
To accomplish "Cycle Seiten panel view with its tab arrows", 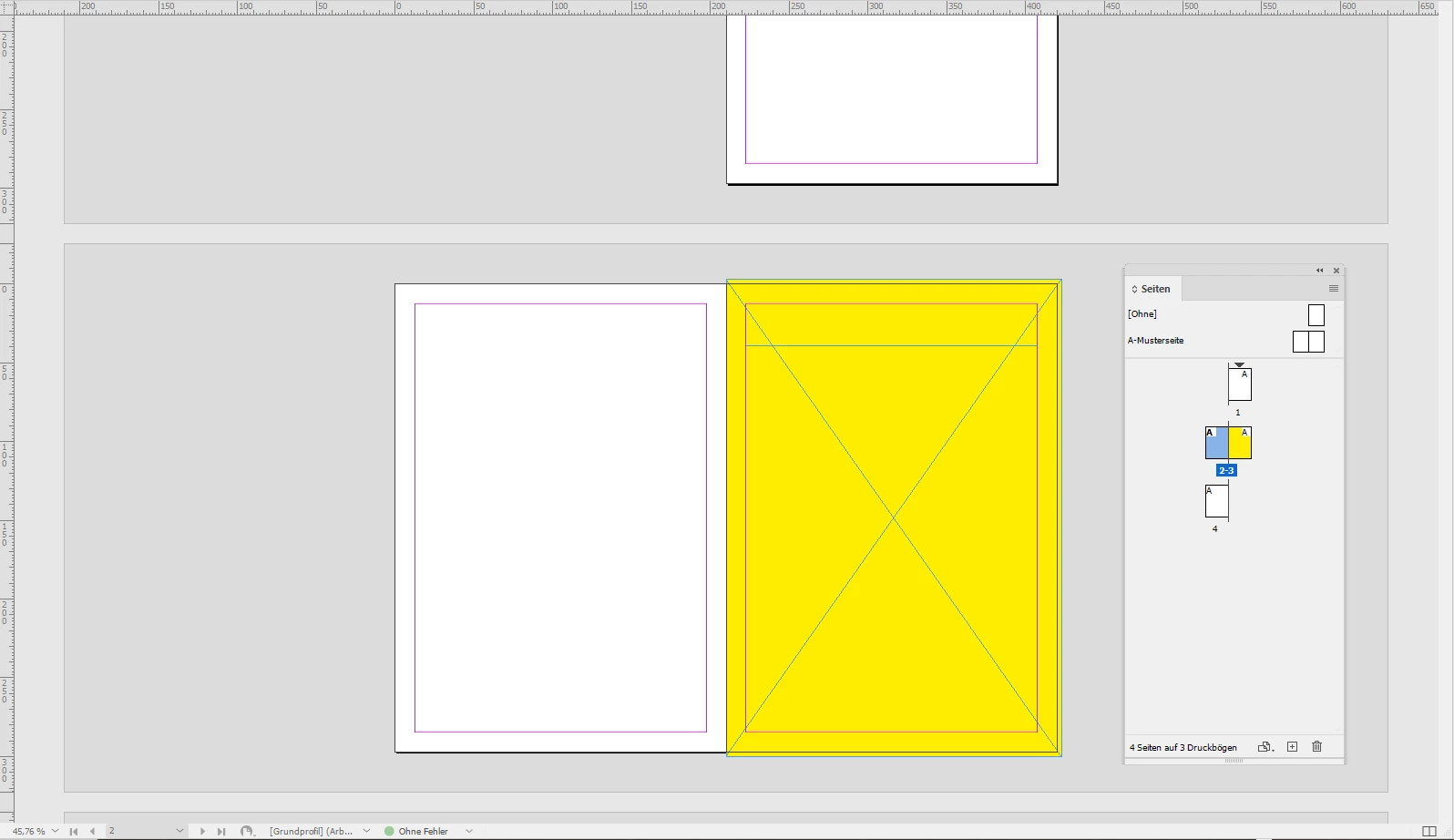I will (1134, 289).
